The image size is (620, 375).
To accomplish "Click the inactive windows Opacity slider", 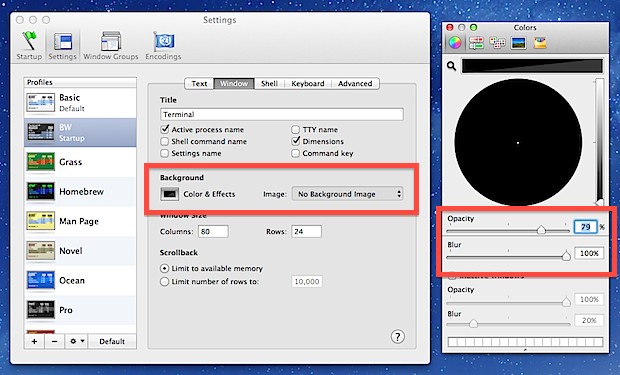I will point(508,303).
